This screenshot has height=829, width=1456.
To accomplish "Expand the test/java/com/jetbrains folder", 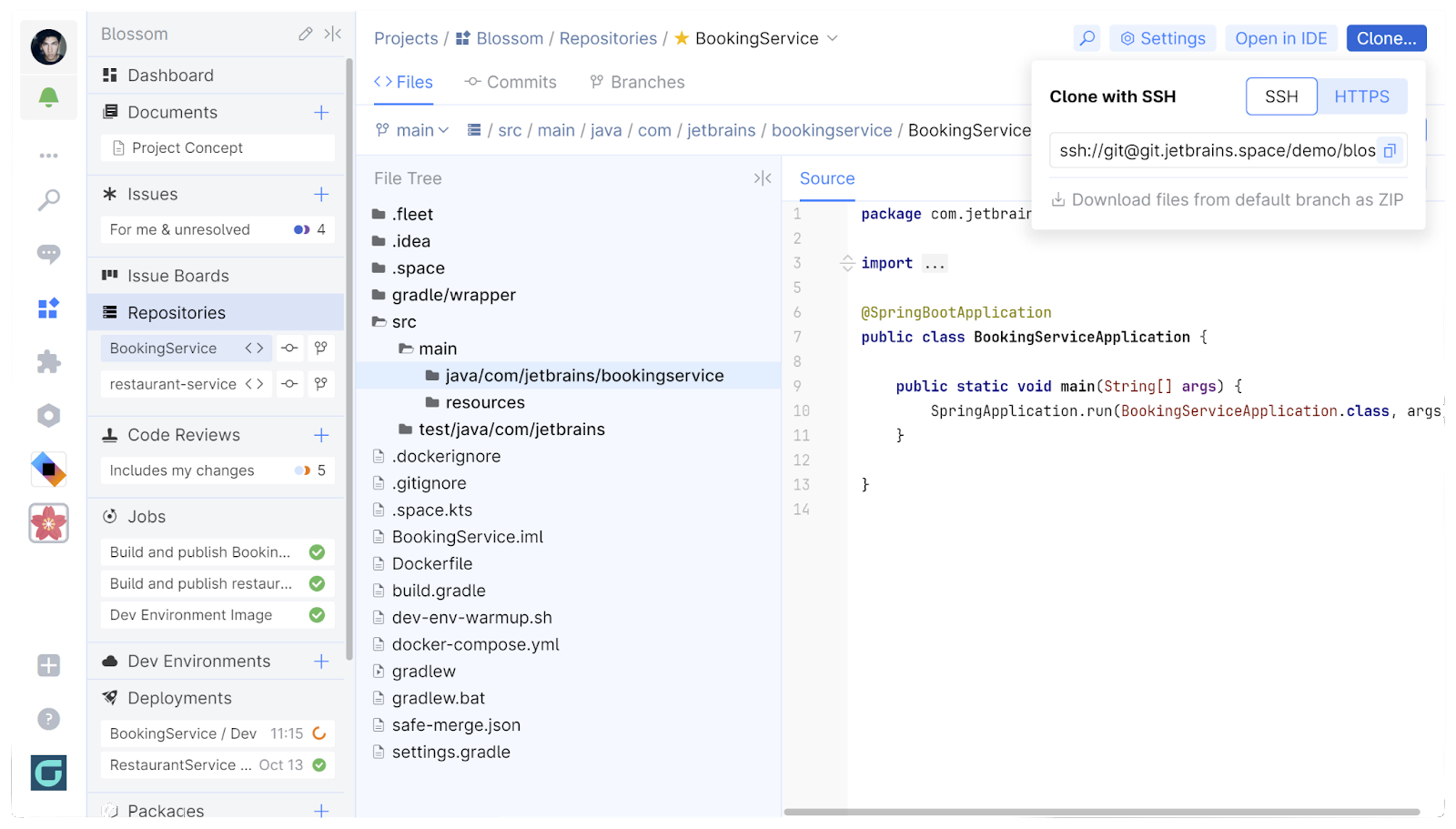I will [x=406, y=430].
